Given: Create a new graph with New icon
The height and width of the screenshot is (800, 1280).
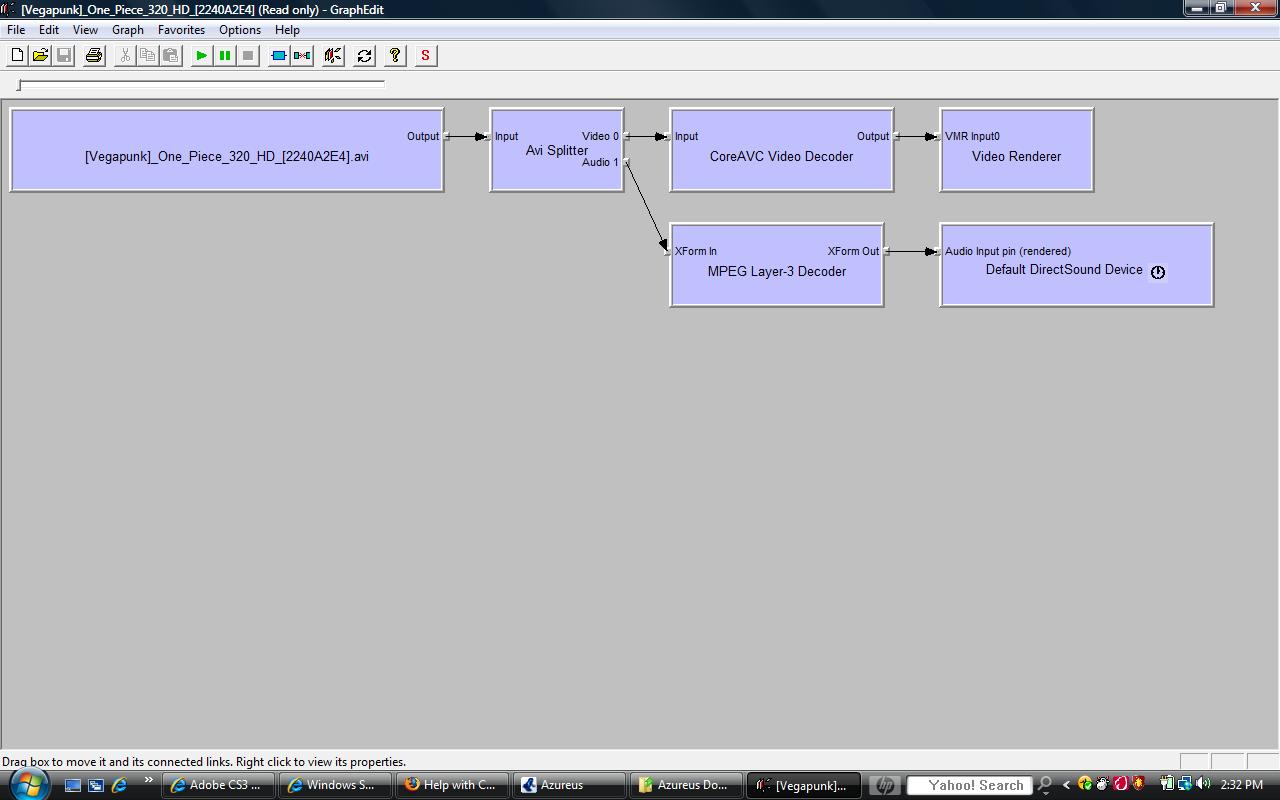Looking at the screenshot, I should coord(17,56).
